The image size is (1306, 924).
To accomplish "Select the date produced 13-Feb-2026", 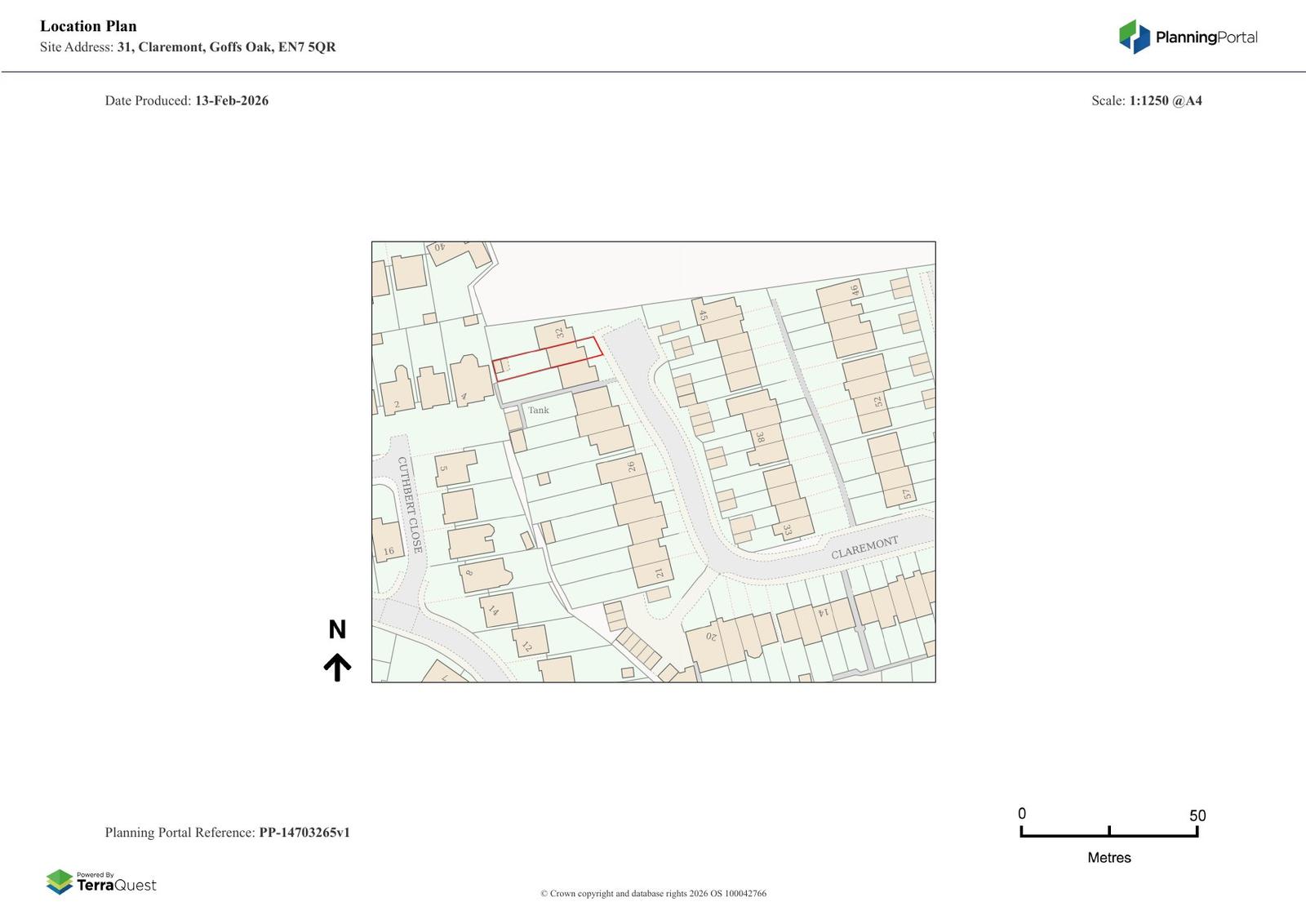I will point(231,101).
